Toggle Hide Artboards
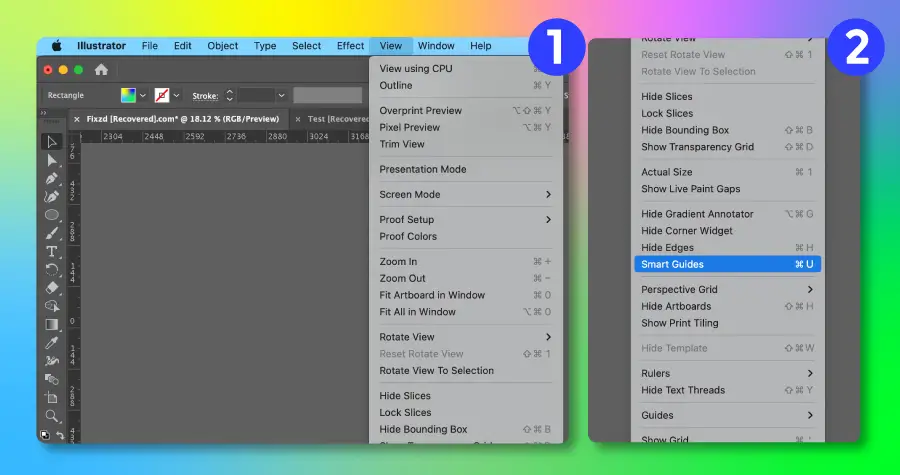The width and height of the screenshot is (900, 475). click(x=727, y=306)
